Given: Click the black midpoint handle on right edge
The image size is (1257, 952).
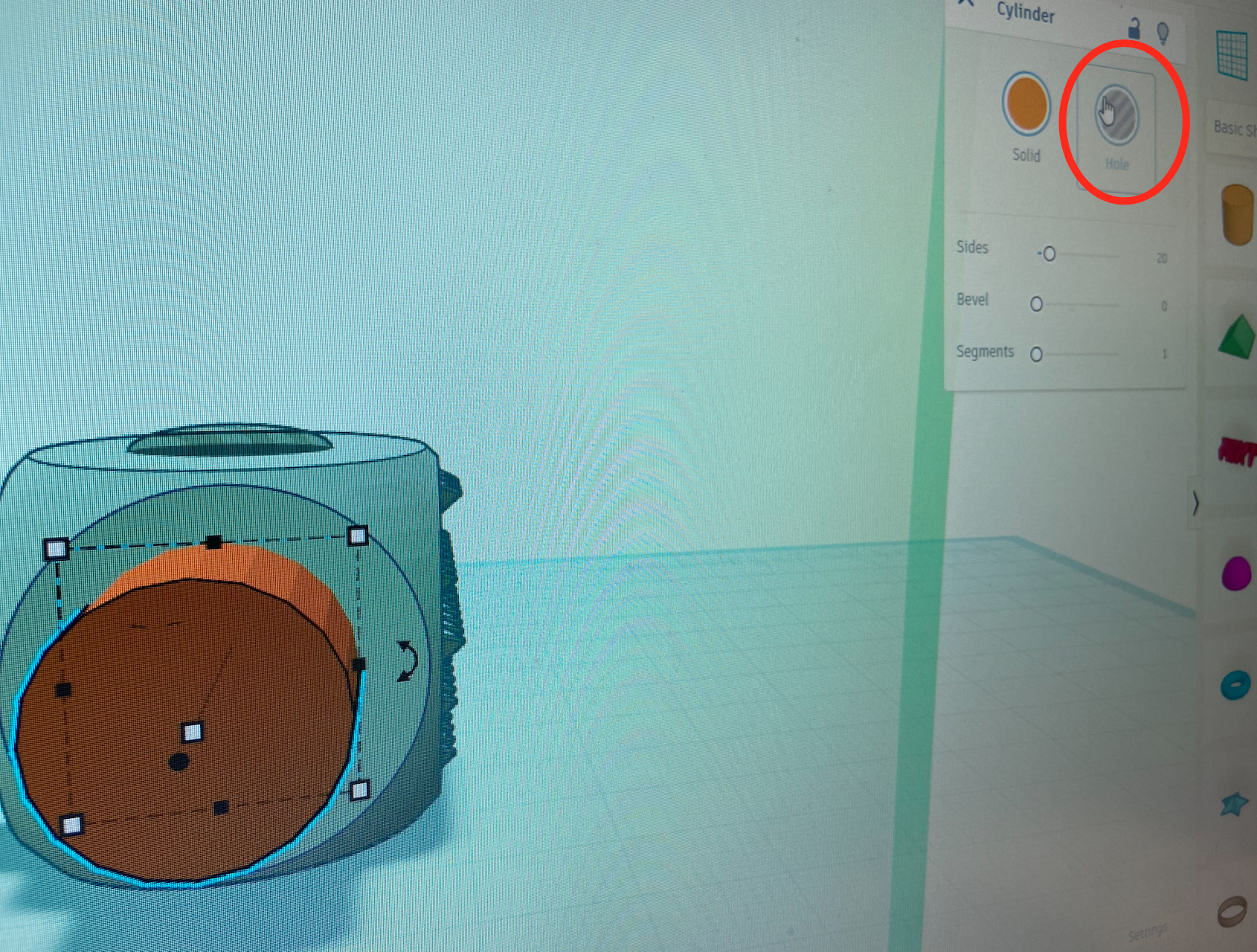Looking at the screenshot, I should 359,664.
